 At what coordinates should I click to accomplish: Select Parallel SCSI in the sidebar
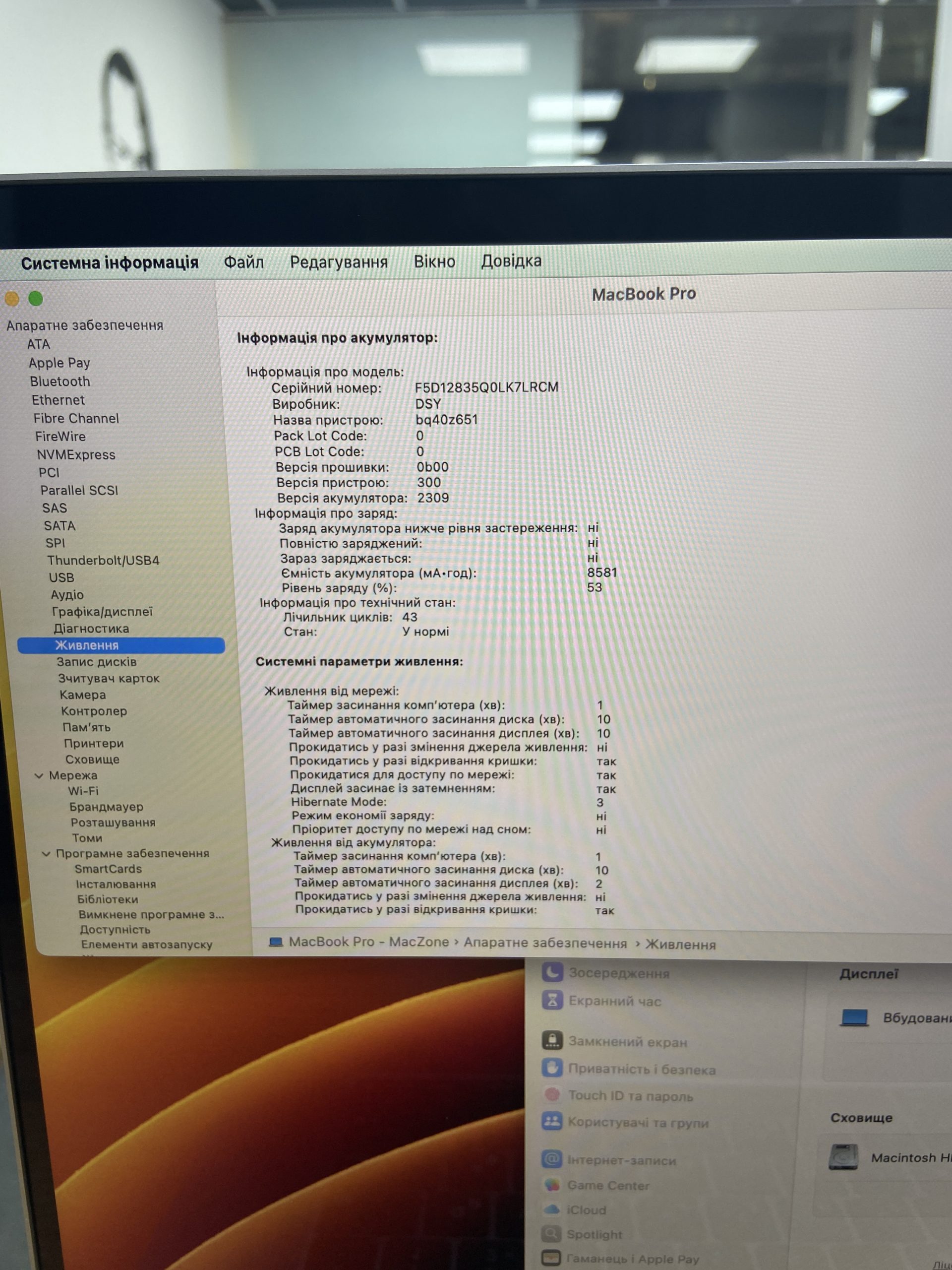79,490
